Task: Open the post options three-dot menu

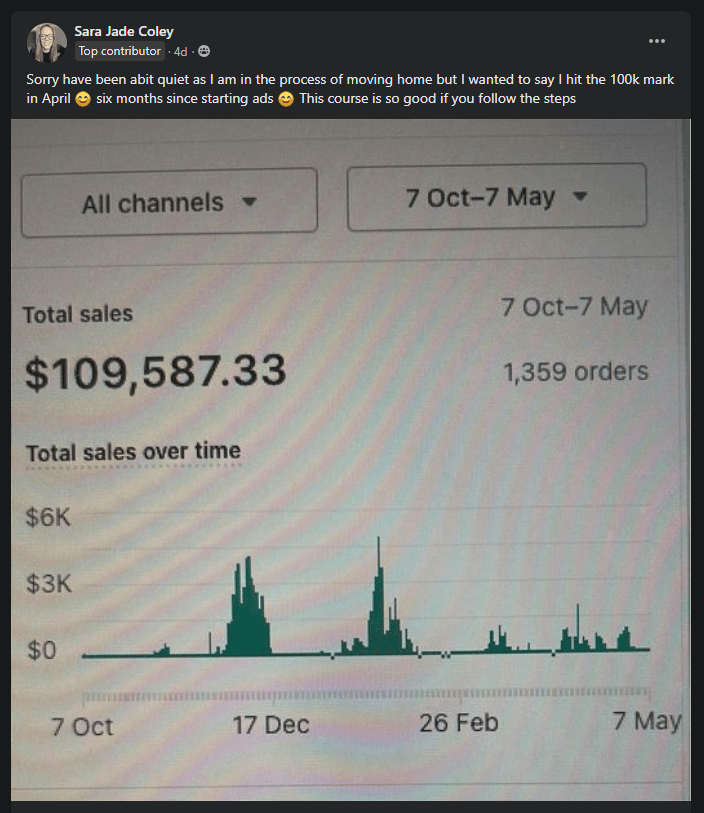Action: tap(657, 41)
